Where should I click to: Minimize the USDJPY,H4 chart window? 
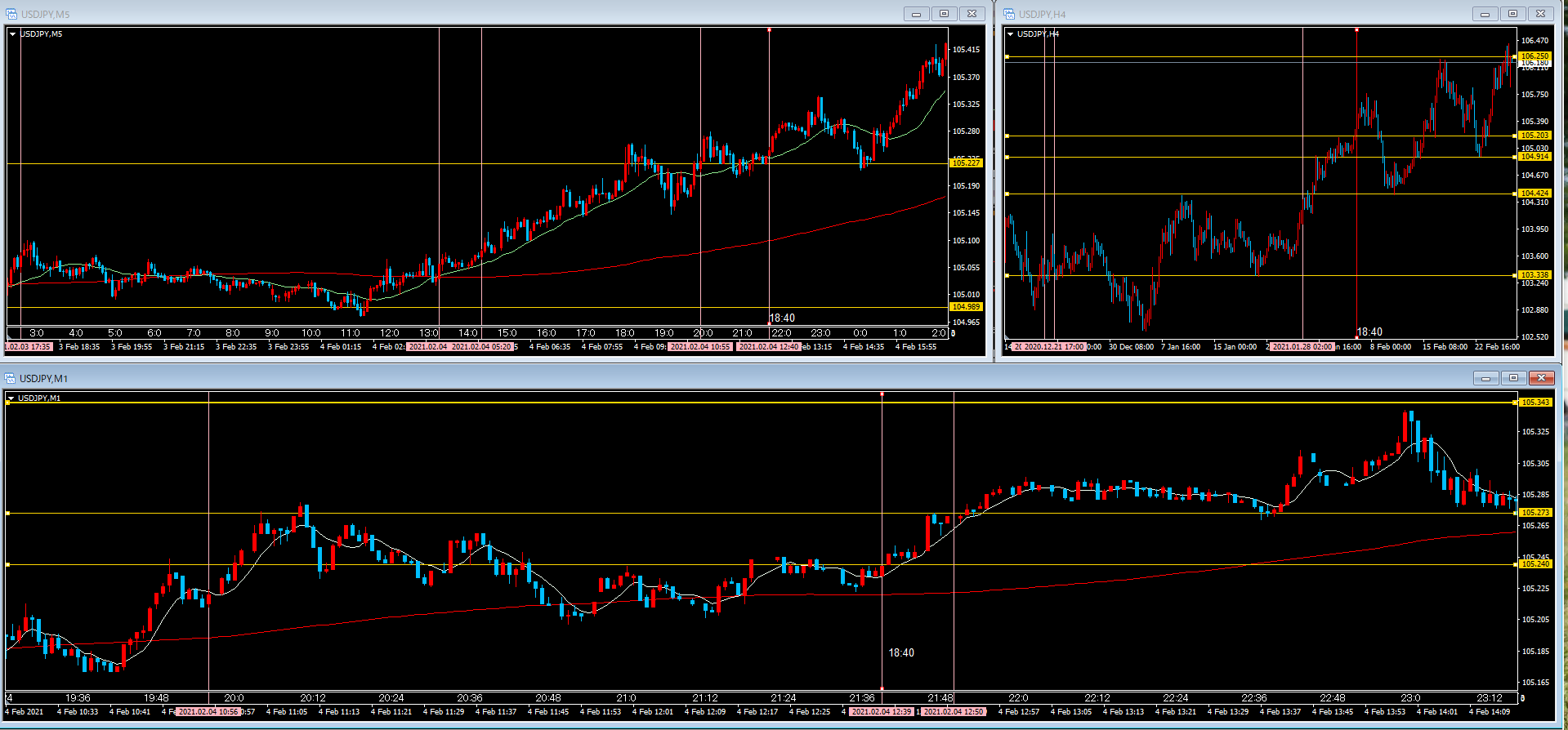(1485, 14)
